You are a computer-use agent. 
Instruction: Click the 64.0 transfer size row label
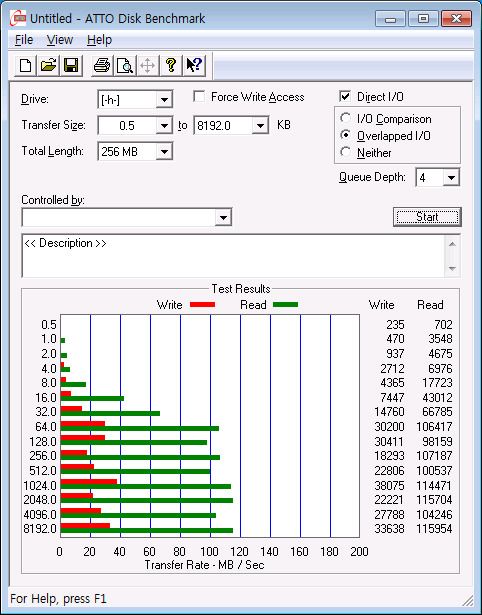(x=46, y=426)
